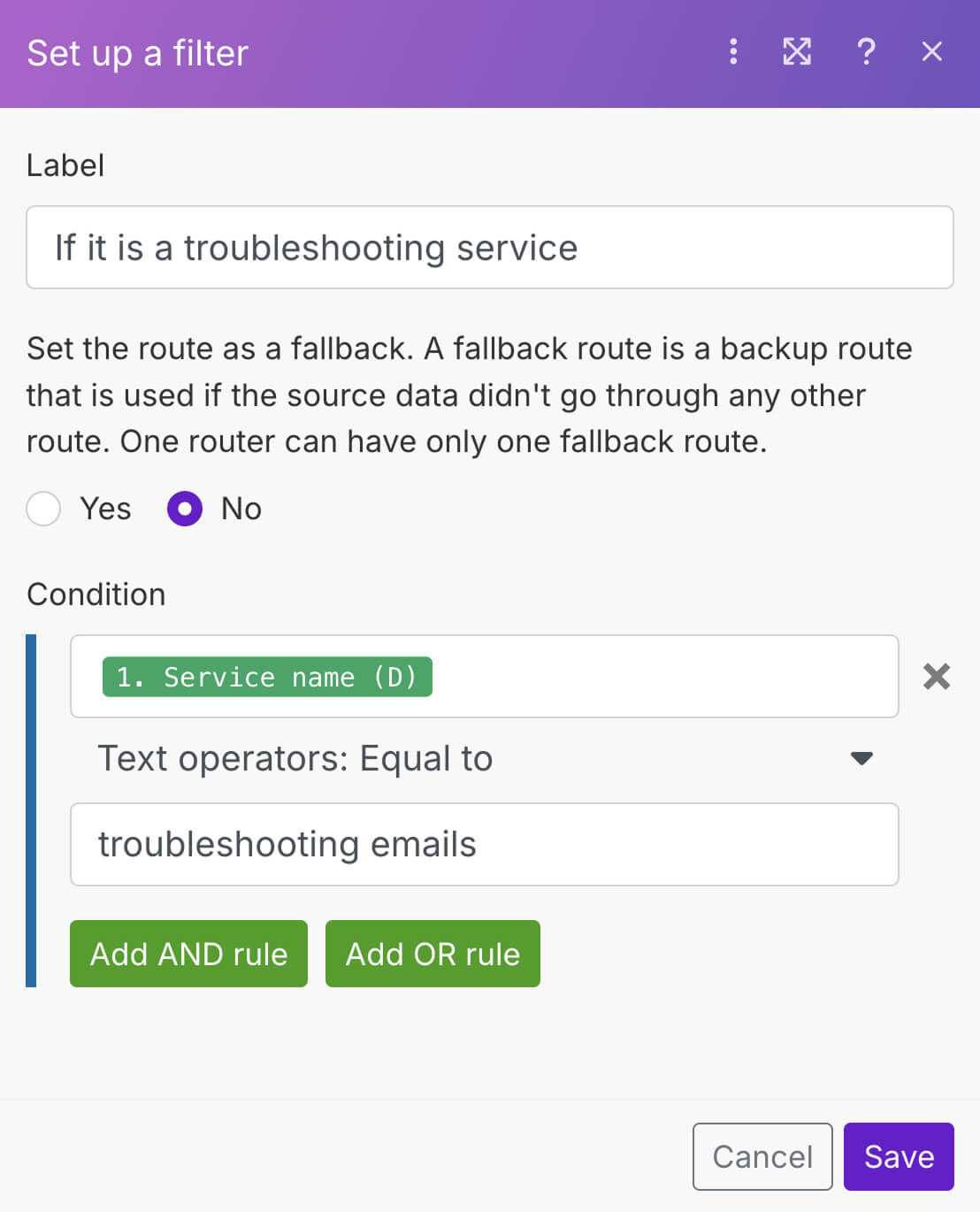
Task: Expand the filter dialog to full screen
Action: (x=797, y=52)
